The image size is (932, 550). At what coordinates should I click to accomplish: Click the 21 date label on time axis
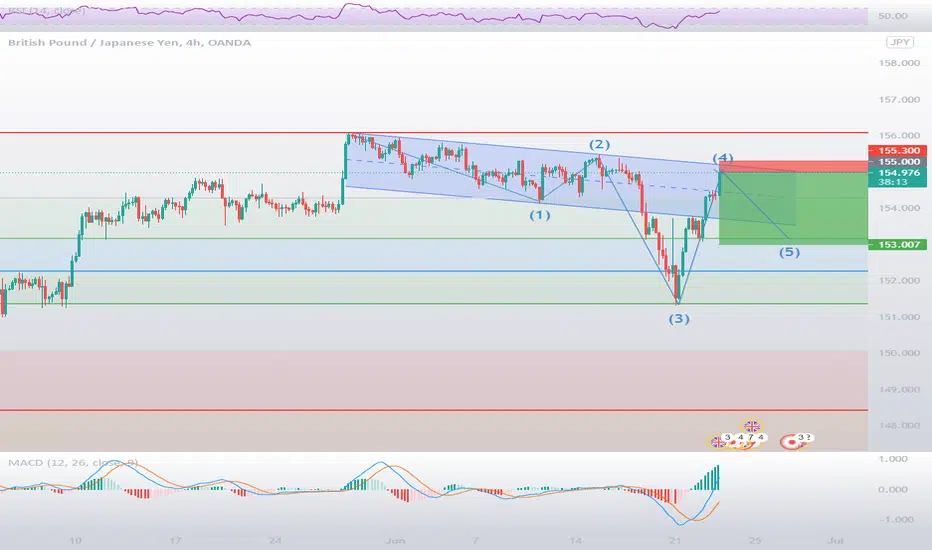click(675, 540)
